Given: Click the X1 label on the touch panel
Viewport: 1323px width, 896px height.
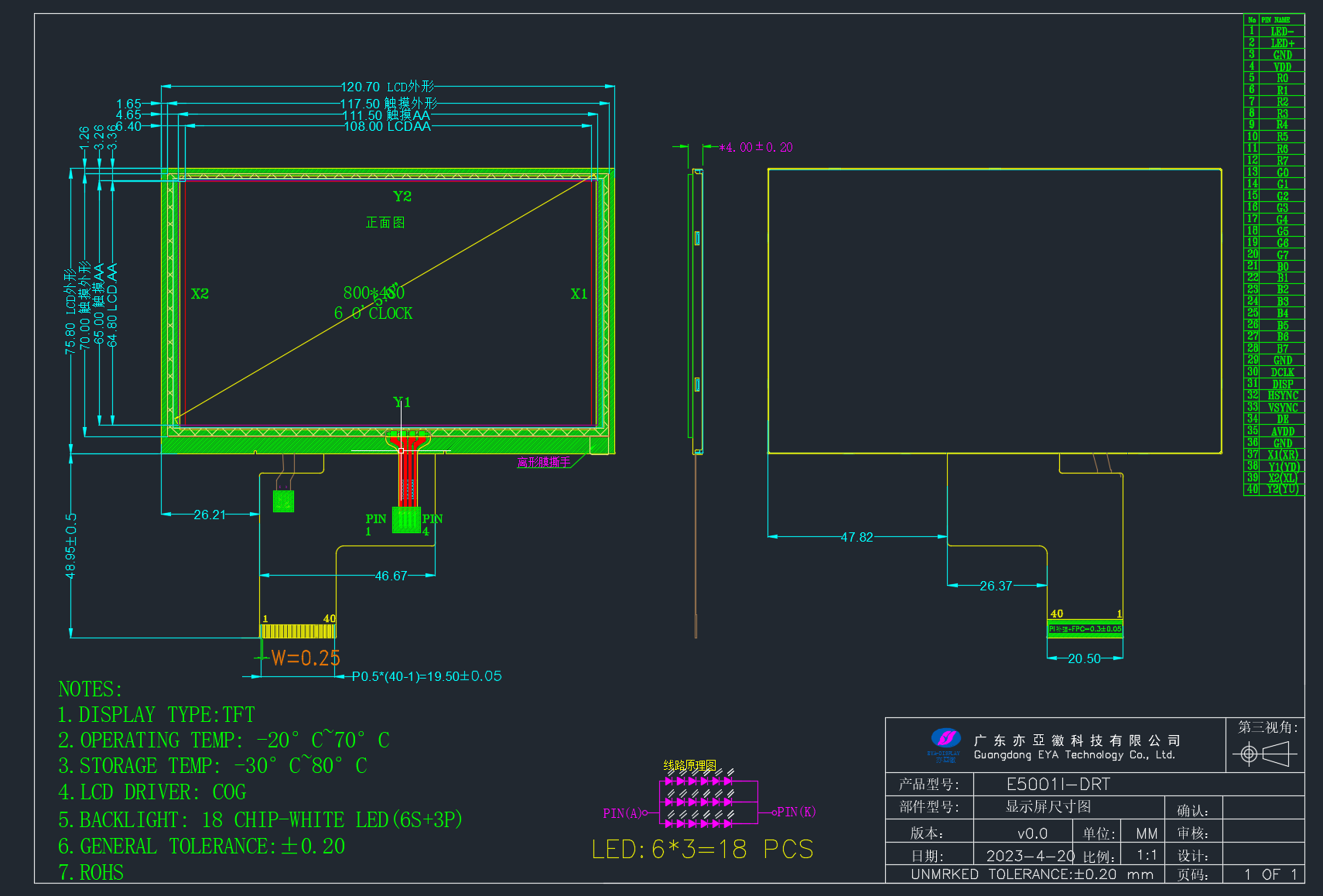Looking at the screenshot, I should [x=579, y=294].
